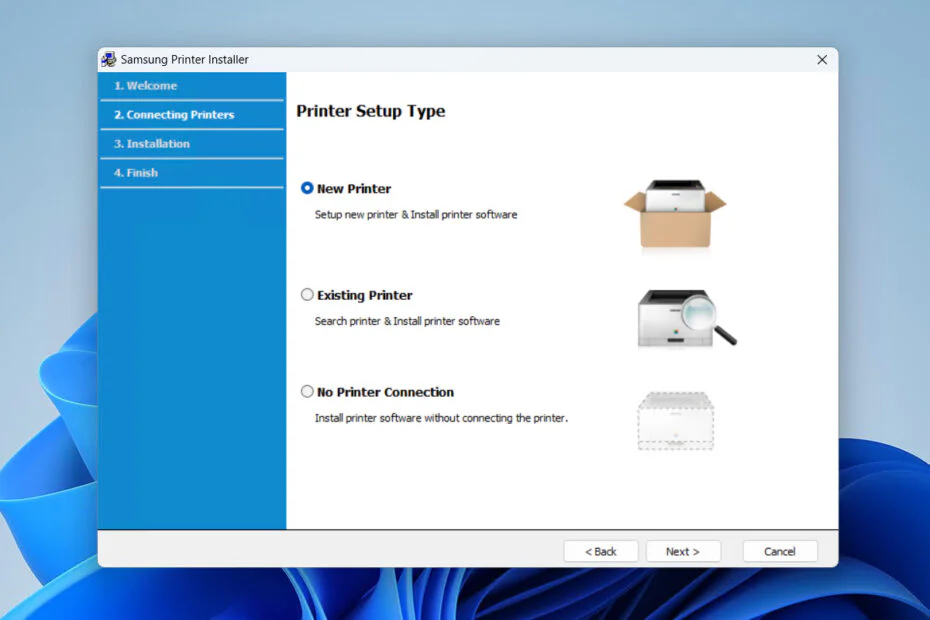Click the dashed outline printer image
Viewport: 930px width, 620px height.
[x=676, y=421]
